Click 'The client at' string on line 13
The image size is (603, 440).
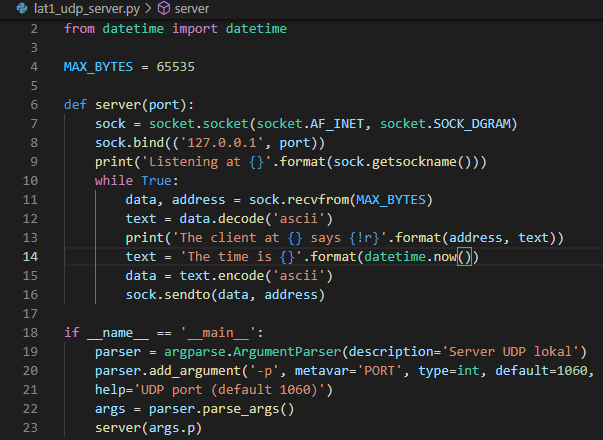click(229, 238)
